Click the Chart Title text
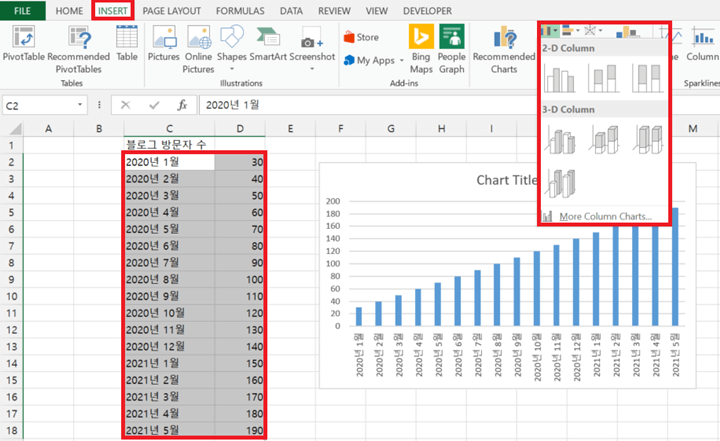This screenshot has width=720, height=441. tap(506, 180)
